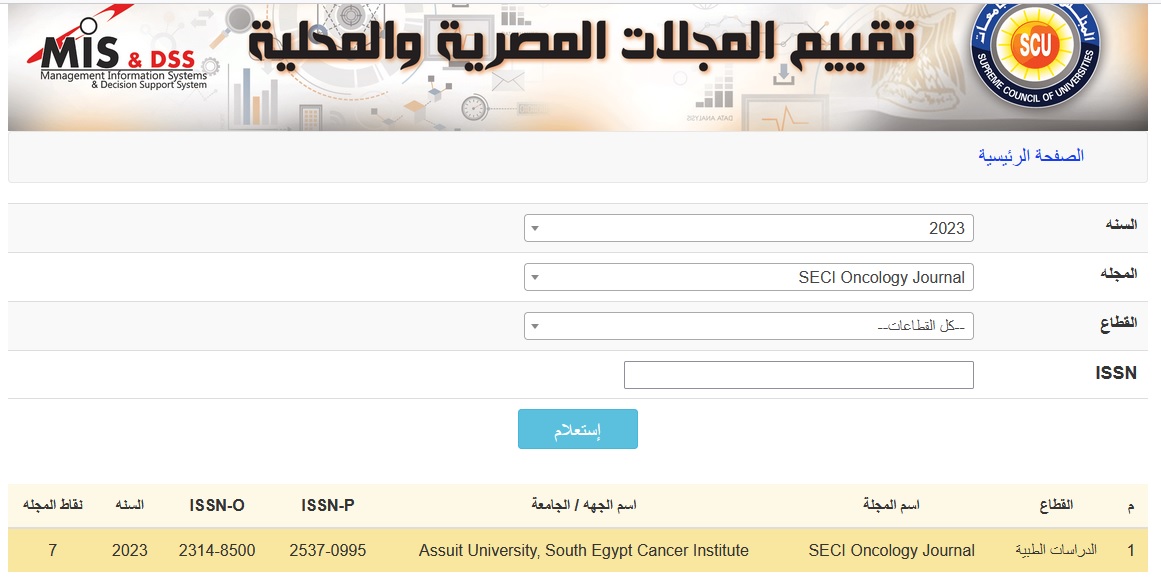The width and height of the screenshot is (1161, 587).
Task: Click the القطاع column header
Action: click(x=1057, y=506)
